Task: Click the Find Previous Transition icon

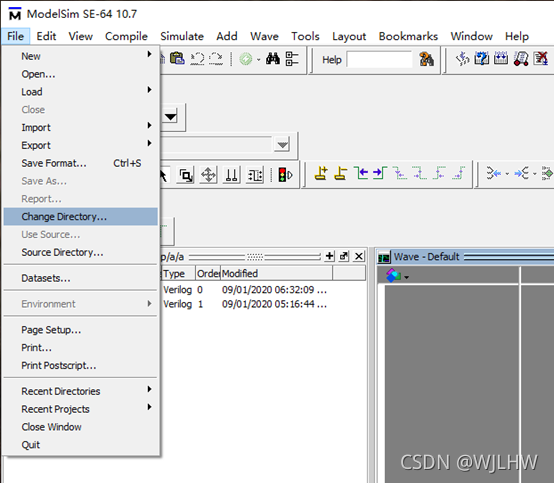Action: (361, 173)
